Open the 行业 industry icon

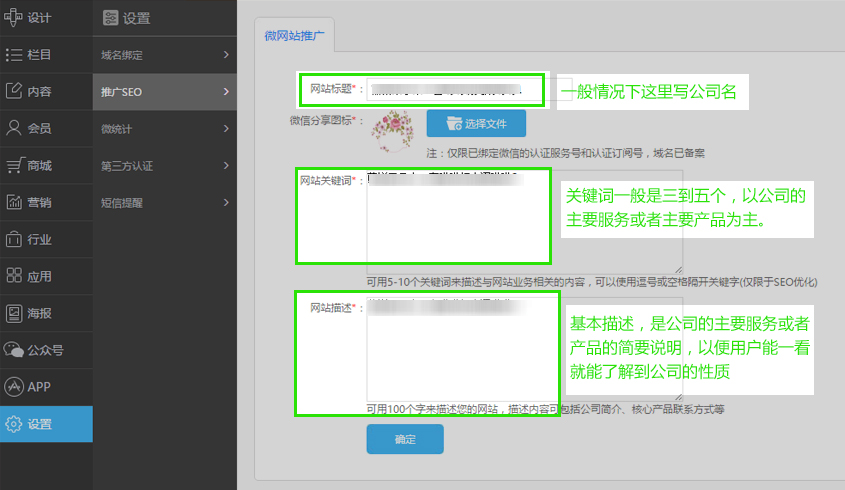14,239
